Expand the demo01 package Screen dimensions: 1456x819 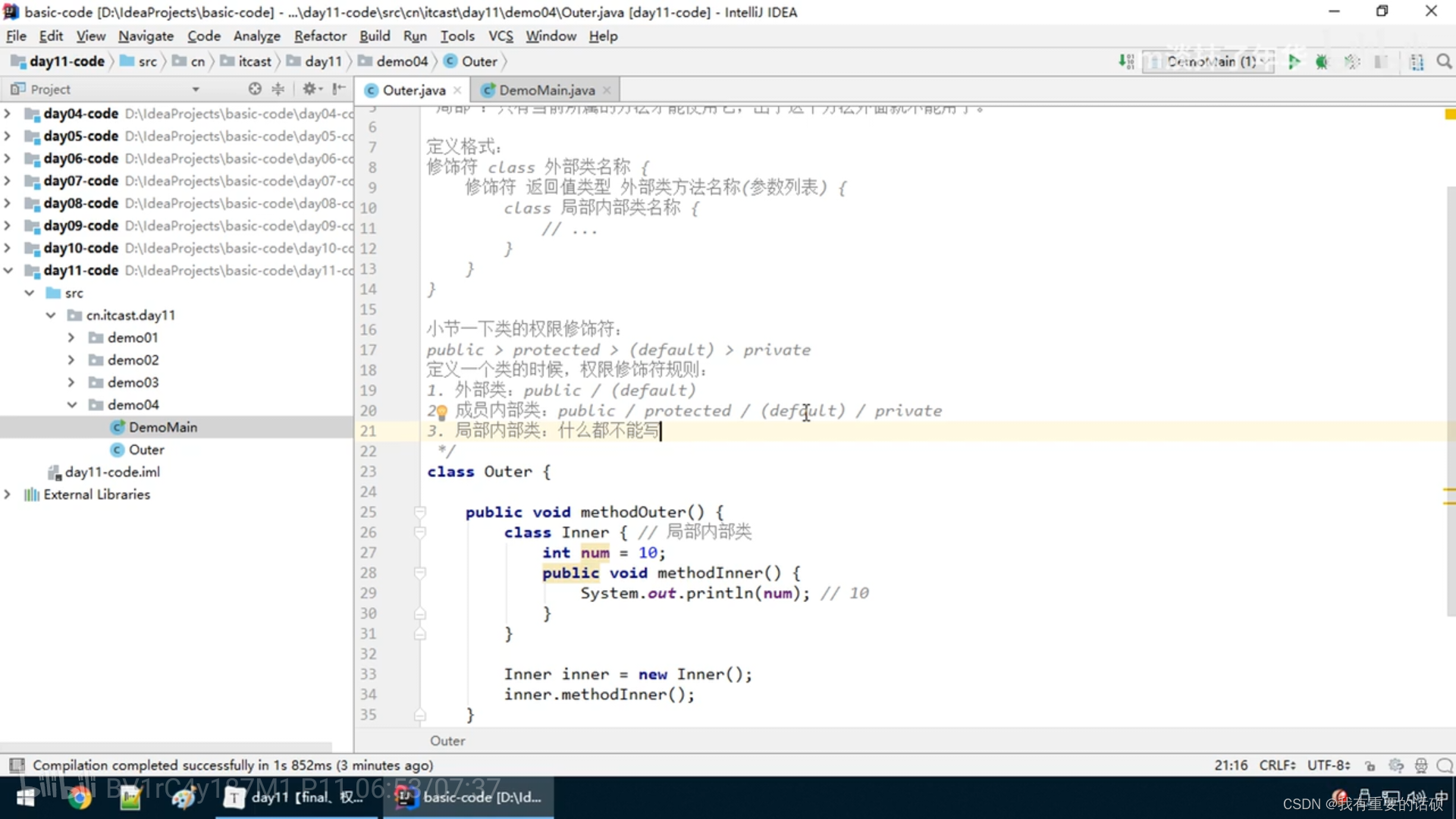coord(71,337)
